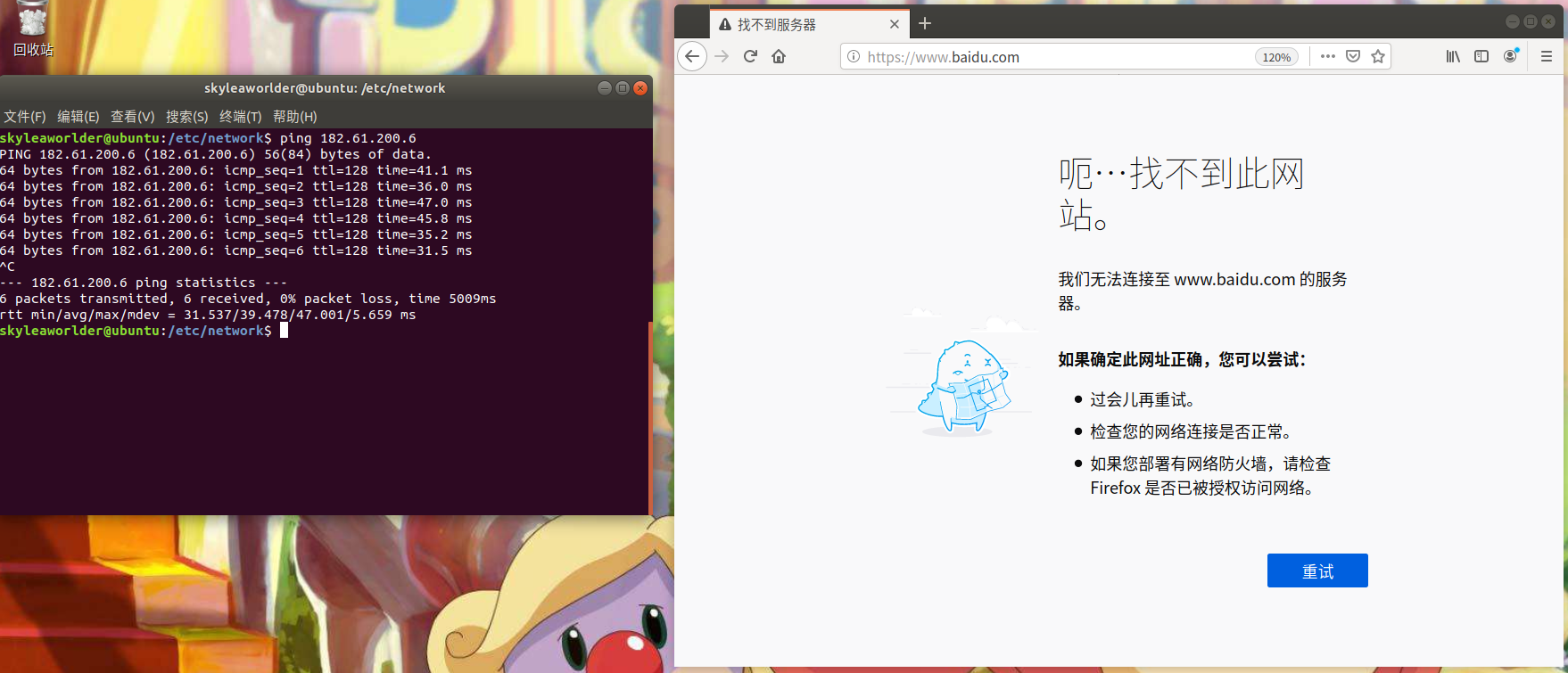The width and height of the screenshot is (1568, 673).
Task: Minimize the Firefox window
Action: [1513, 21]
